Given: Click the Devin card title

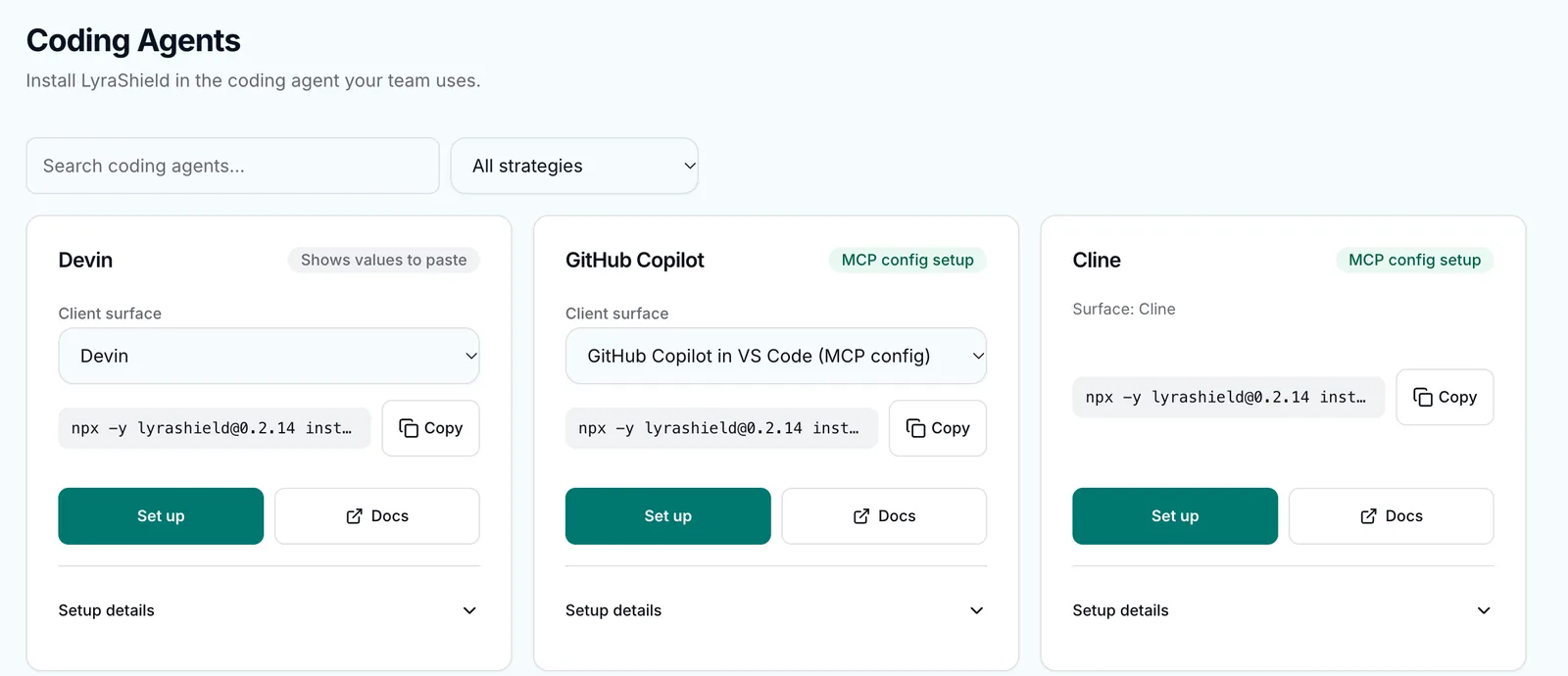Looking at the screenshot, I should [85, 260].
